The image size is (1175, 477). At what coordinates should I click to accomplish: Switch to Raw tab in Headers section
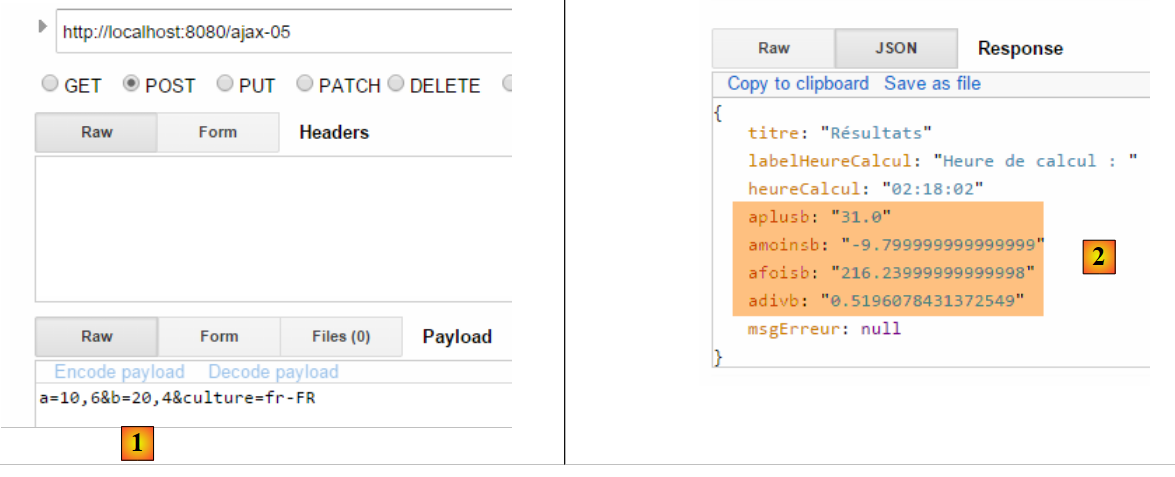96,132
